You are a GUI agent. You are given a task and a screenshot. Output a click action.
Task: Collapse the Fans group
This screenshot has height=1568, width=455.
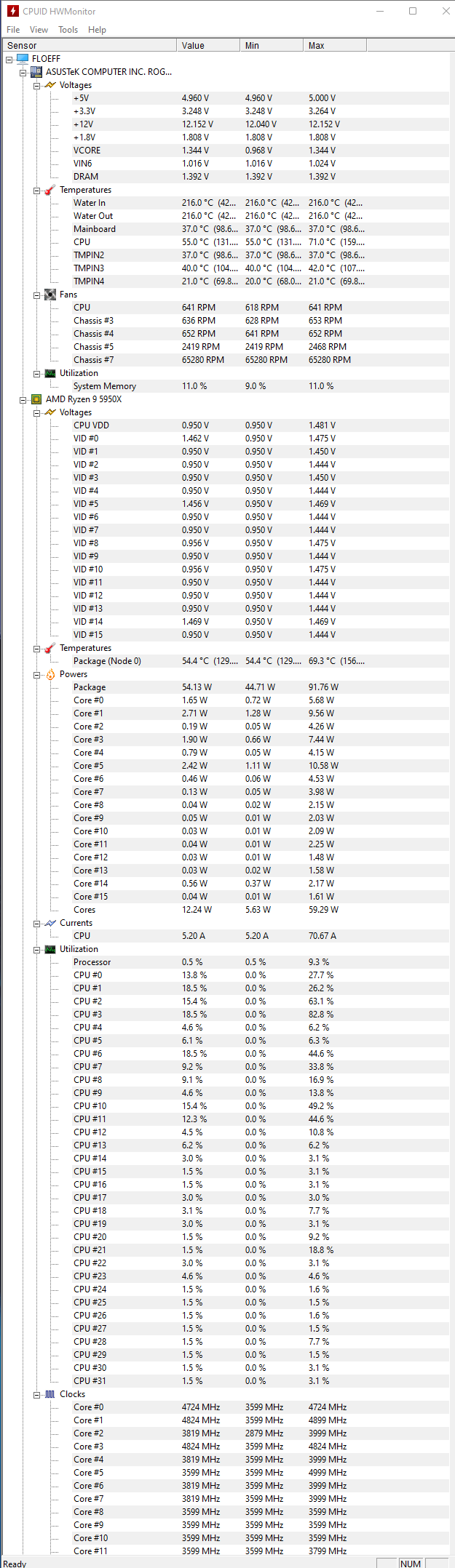coord(37,295)
